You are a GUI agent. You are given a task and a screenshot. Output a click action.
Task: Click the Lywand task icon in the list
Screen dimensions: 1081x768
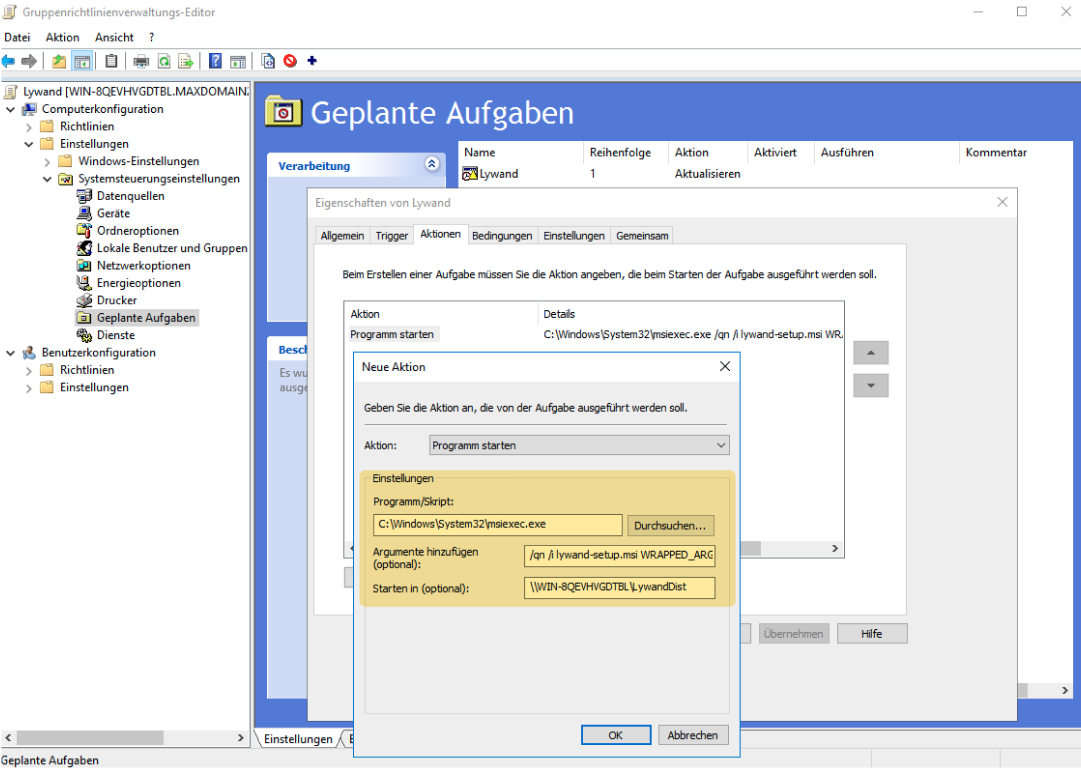(470, 174)
